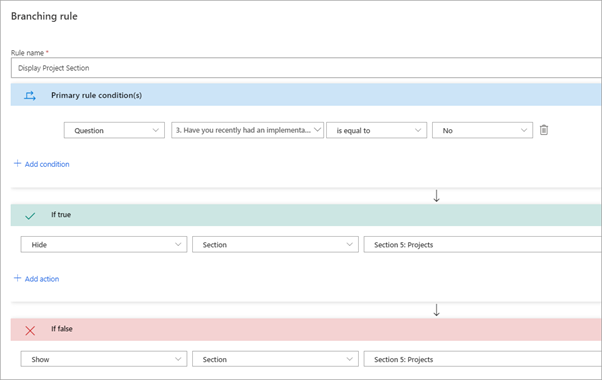Click the Add condition link

[47, 164]
